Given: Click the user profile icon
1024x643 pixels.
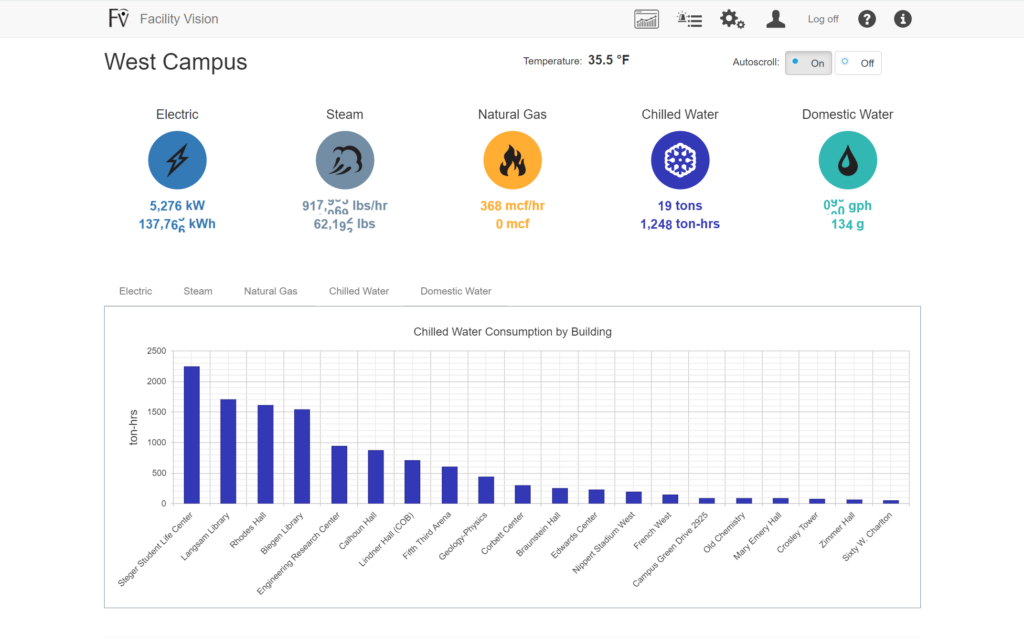Looking at the screenshot, I should pos(775,18).
